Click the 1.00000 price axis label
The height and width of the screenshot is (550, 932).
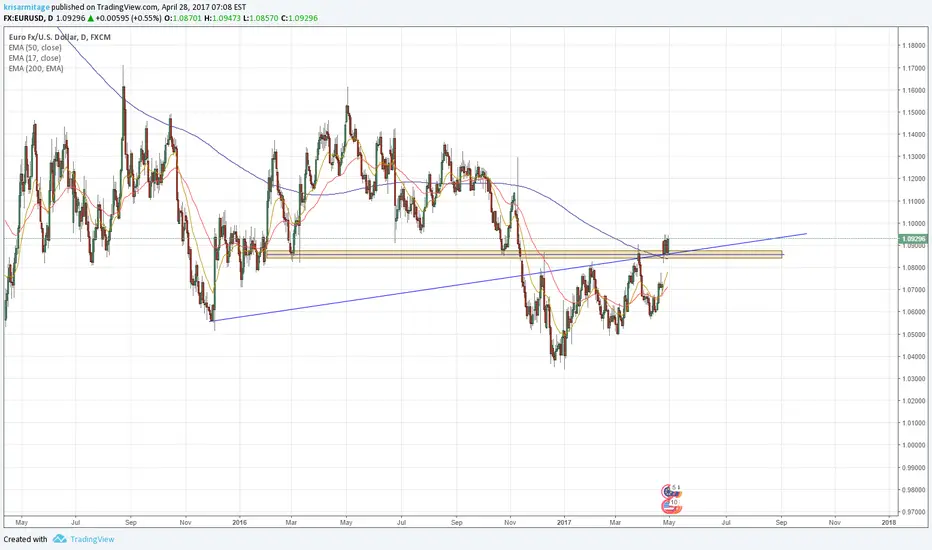[914, 445]
